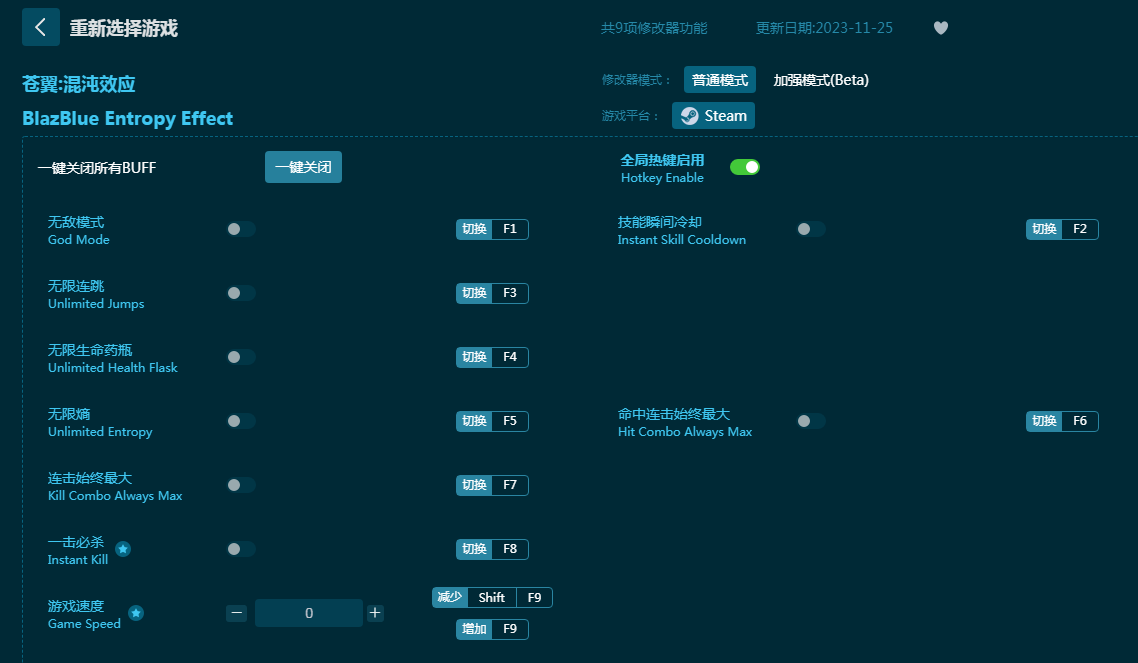Image resolution: width=1138 pixels, height=663 pixels.
Task: Click the 游戏平台 label
Action: click(x=630, y=116)
